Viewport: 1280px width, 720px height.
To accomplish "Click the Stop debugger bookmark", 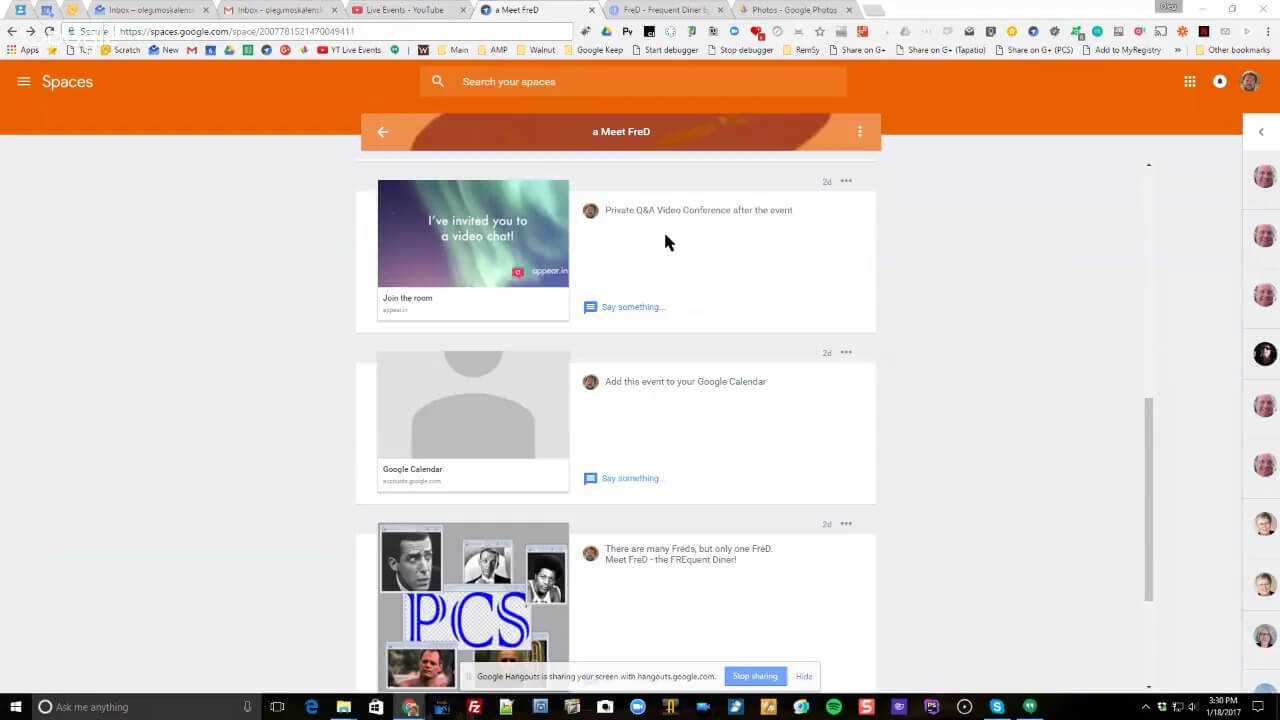I will (x=740, y=50).
